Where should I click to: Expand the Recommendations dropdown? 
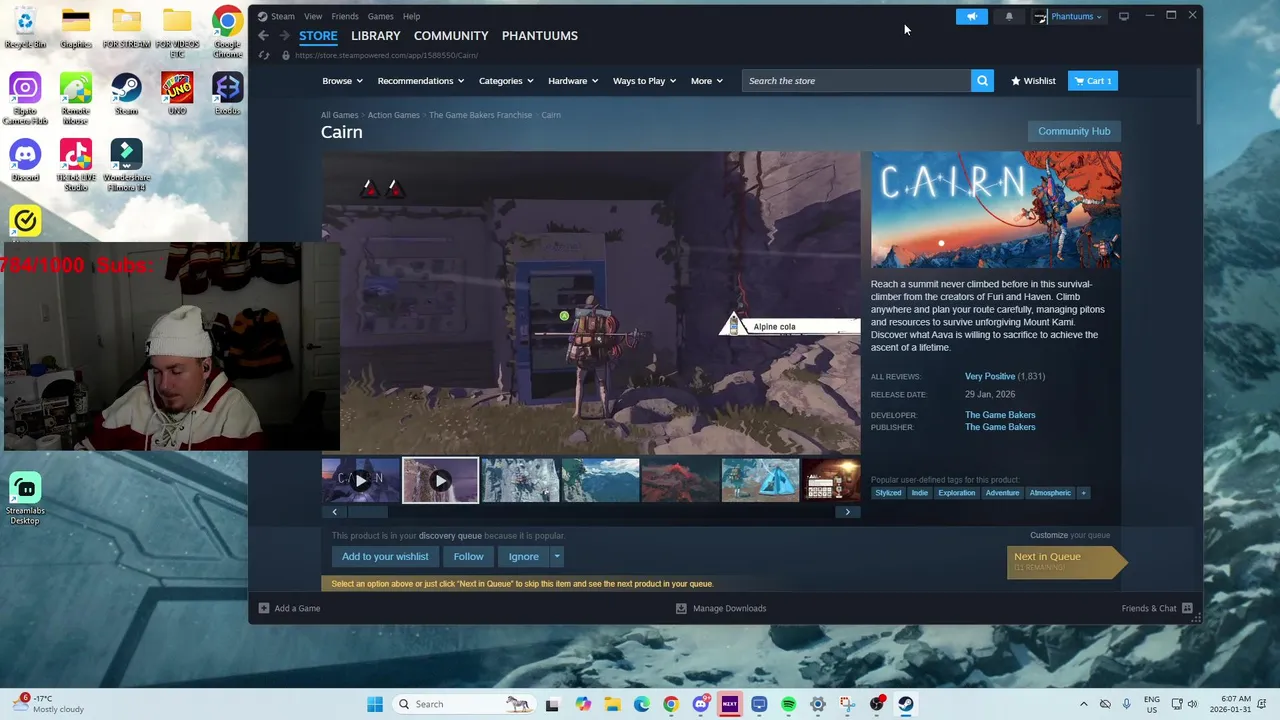click(x=421, y=81)
